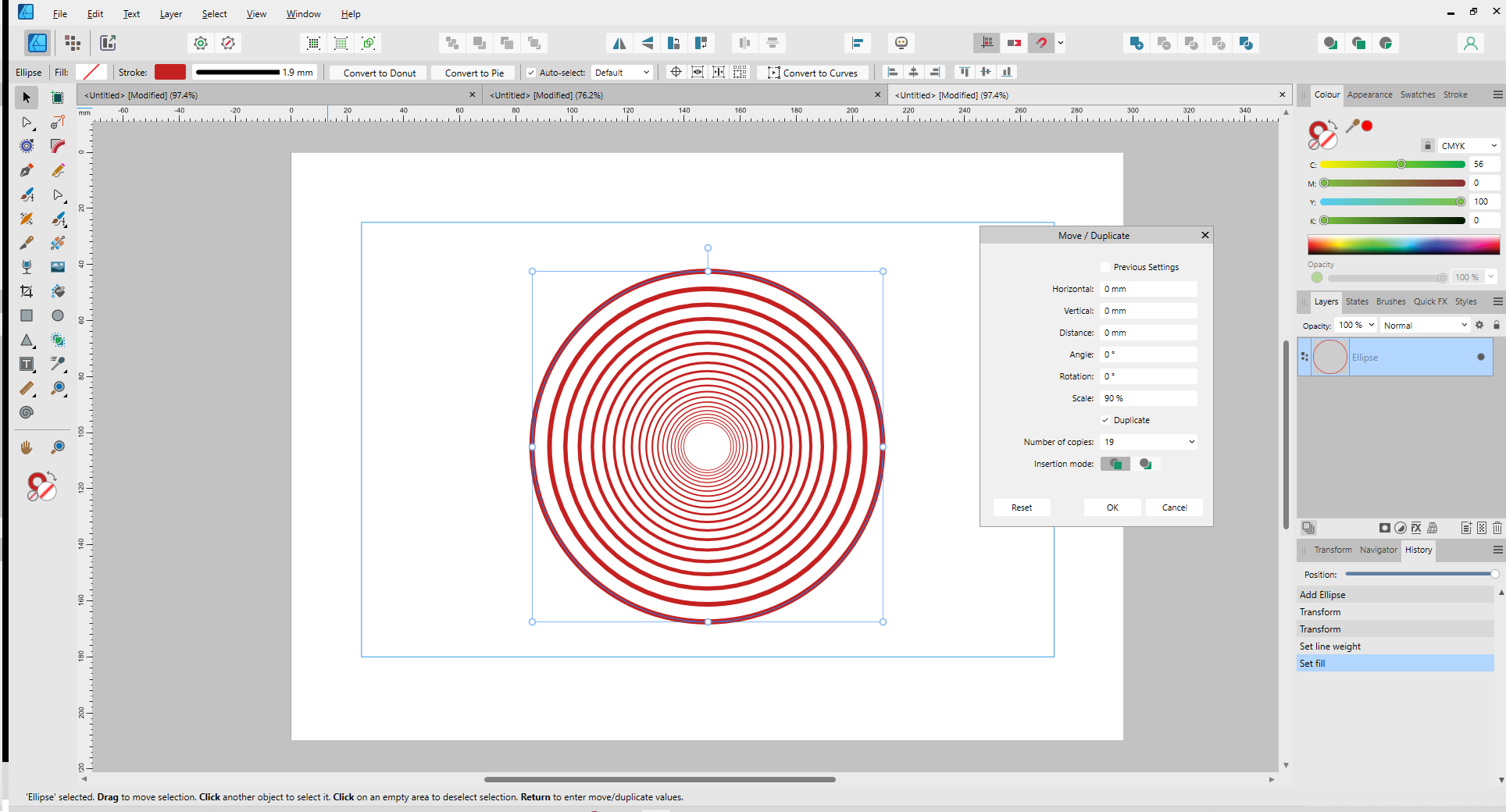This screenshot has width=1506, height=812.
Task: Click the Cyan slider track
Action: click(x=1392, y=164)
